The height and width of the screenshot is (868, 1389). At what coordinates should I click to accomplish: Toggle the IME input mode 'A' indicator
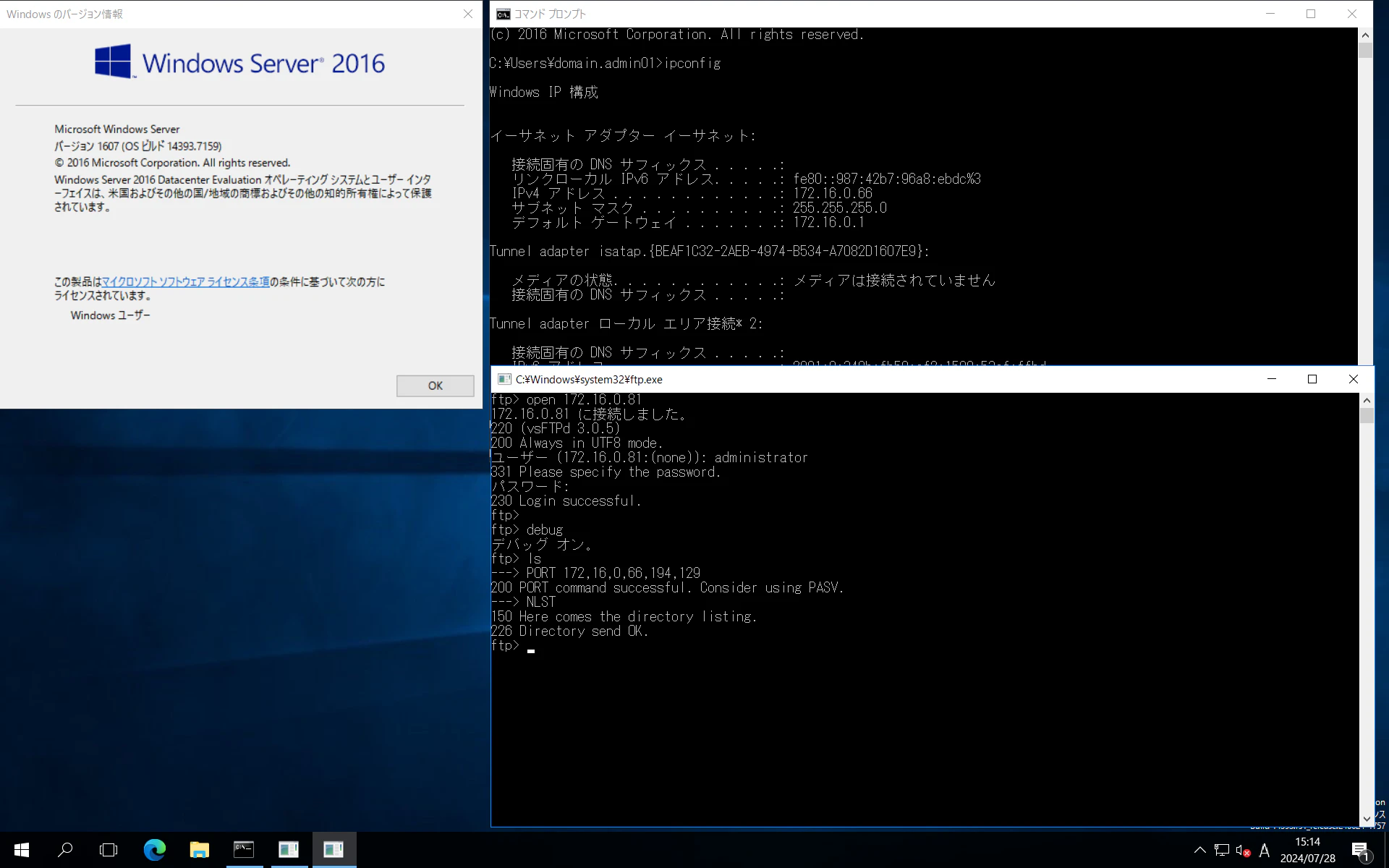1265,851
